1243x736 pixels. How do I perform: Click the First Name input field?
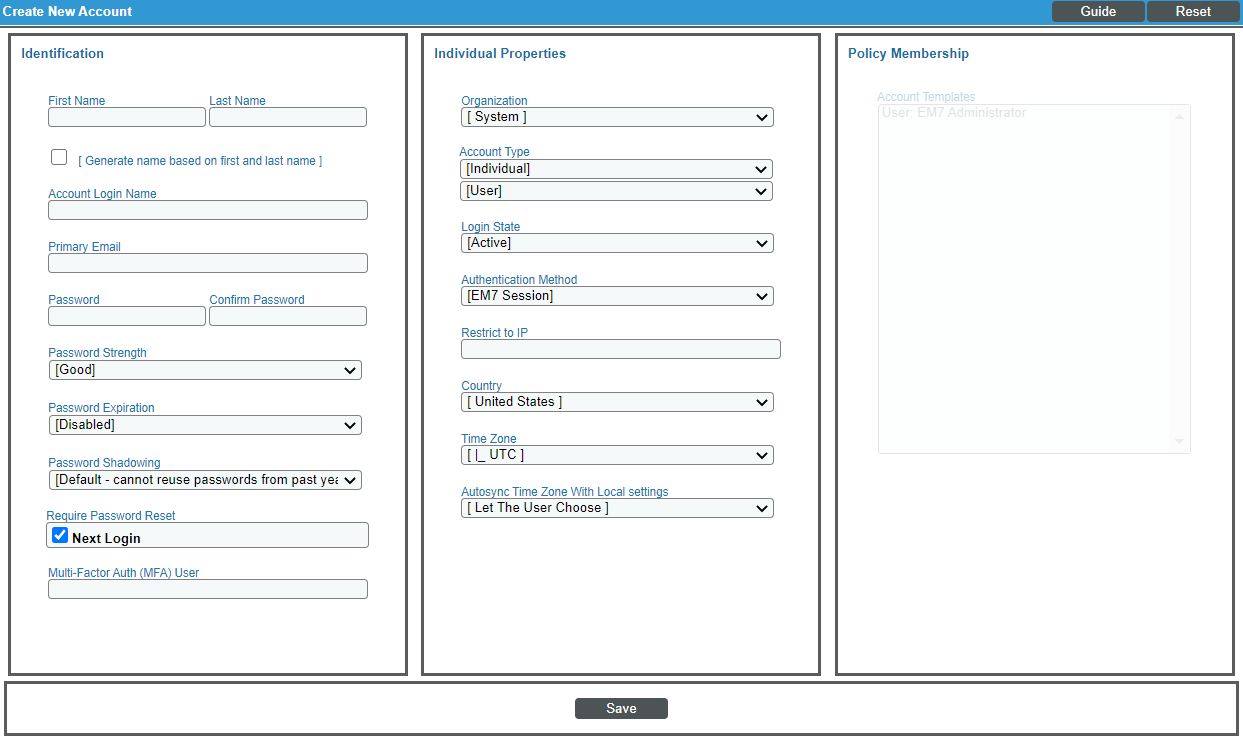[x=126, y=116]
